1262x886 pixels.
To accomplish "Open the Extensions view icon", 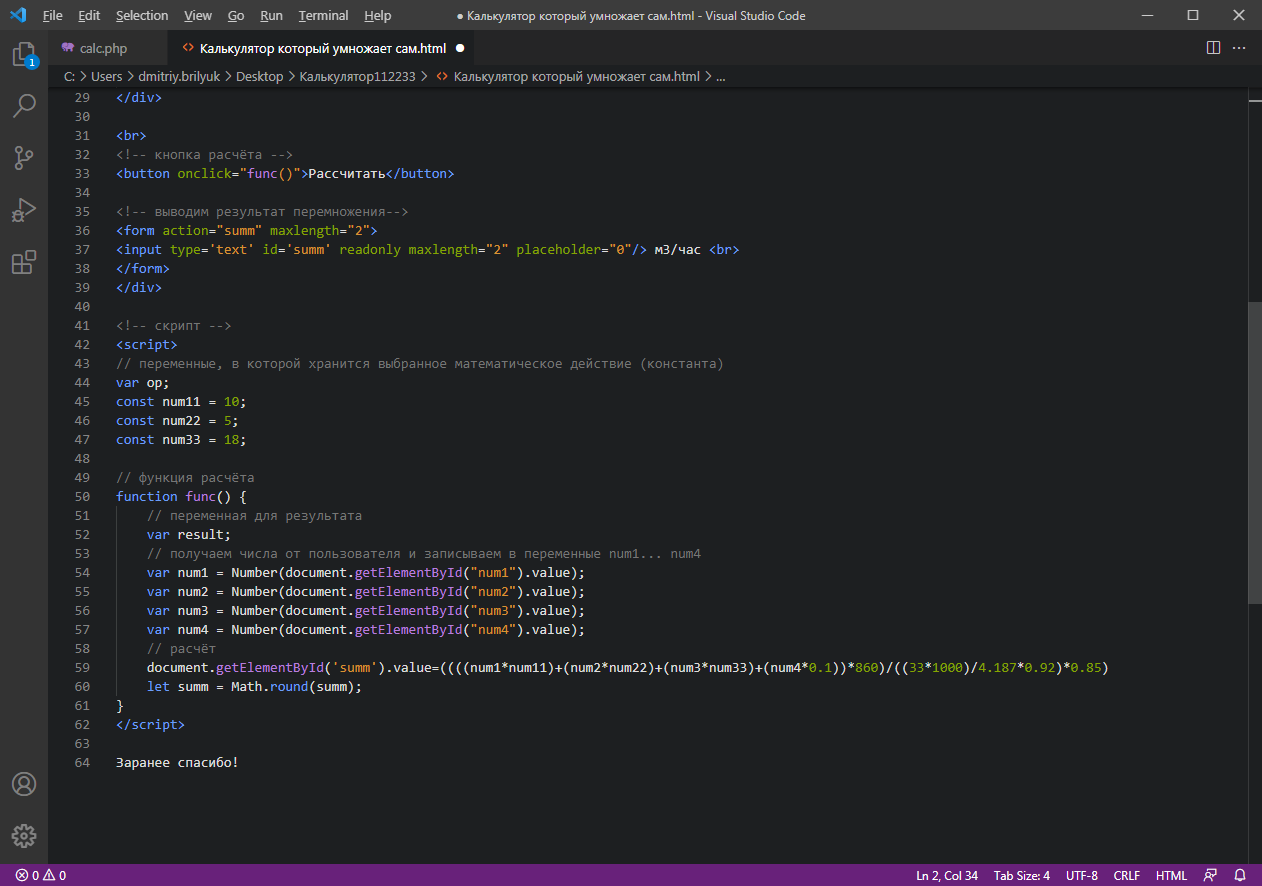I will pos(24,262).
